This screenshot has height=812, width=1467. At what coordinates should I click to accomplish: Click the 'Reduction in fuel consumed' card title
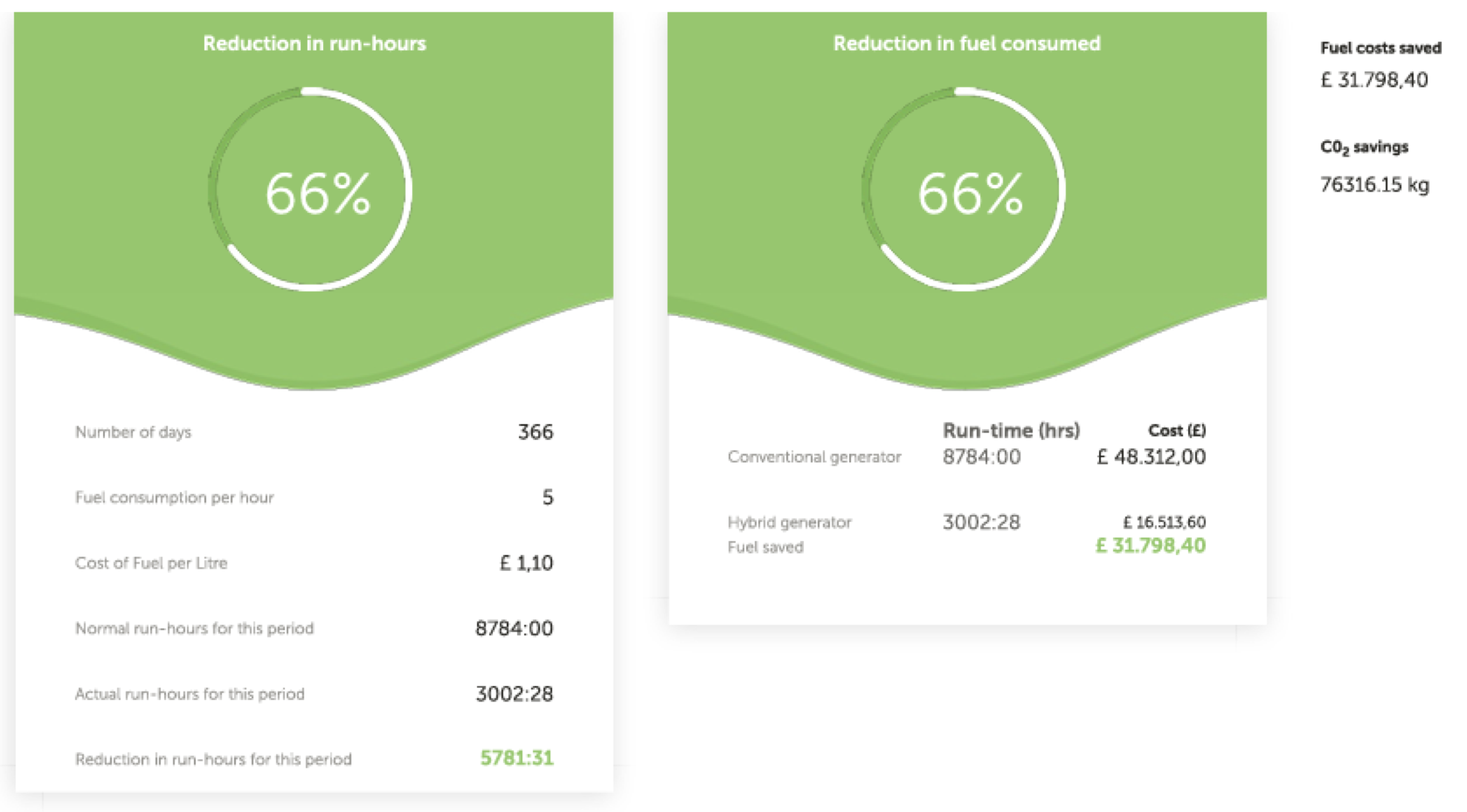967,44
